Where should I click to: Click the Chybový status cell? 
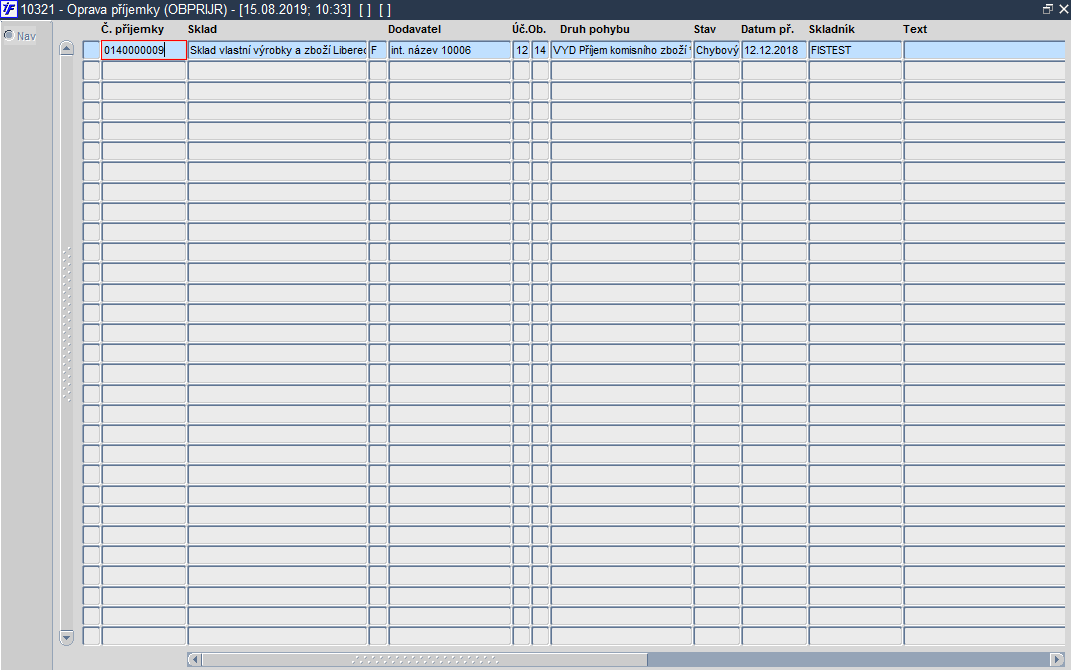pyautogui.click(x=717, y=50)
